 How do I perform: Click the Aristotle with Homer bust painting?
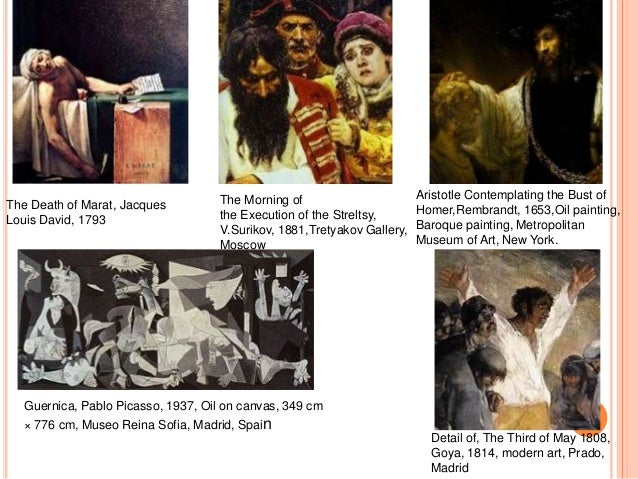(x=516, y=92)
